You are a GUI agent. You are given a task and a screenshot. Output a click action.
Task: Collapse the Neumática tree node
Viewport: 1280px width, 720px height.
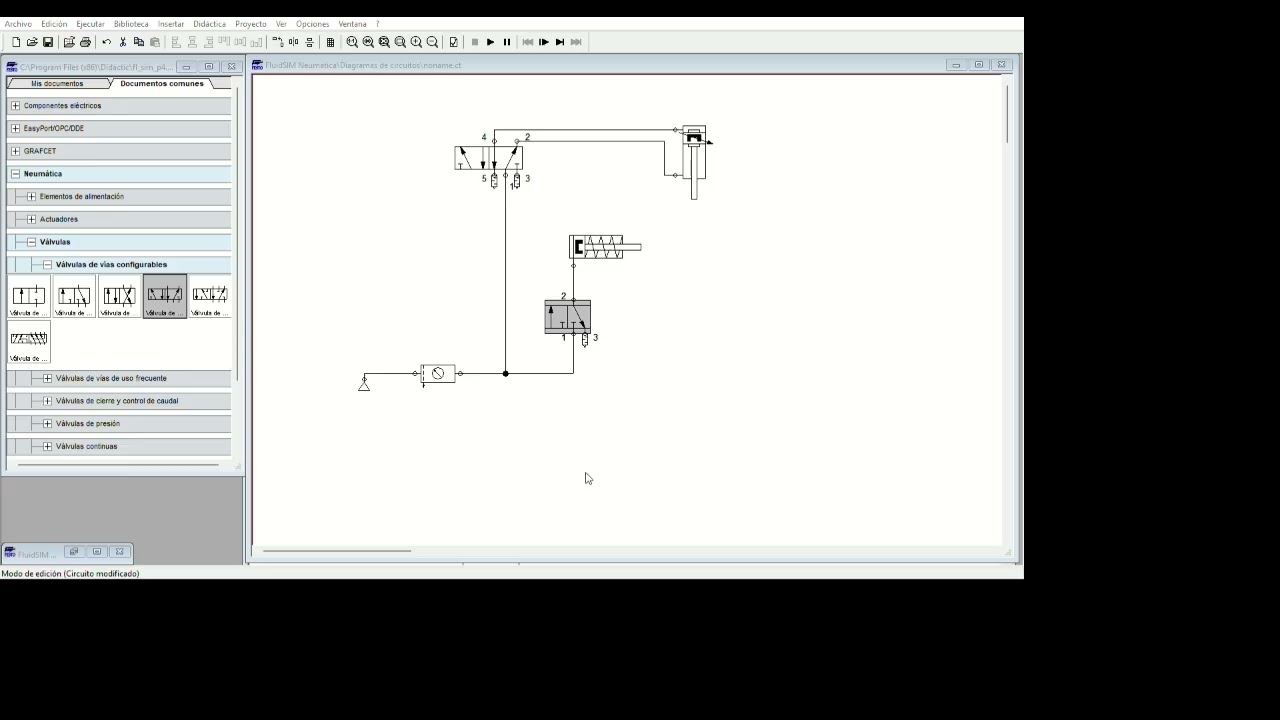click(15, 174)
